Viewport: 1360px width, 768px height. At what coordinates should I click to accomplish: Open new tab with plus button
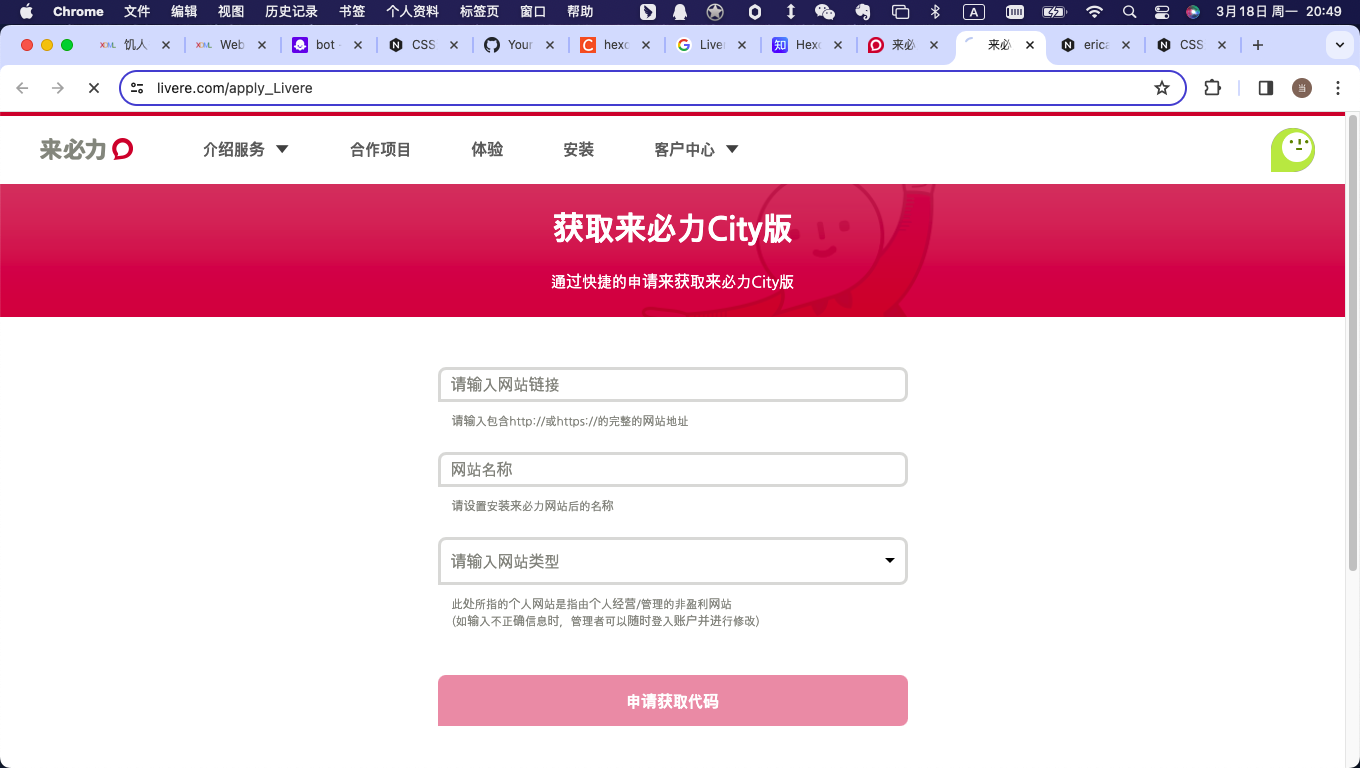tap(1257, 45)
